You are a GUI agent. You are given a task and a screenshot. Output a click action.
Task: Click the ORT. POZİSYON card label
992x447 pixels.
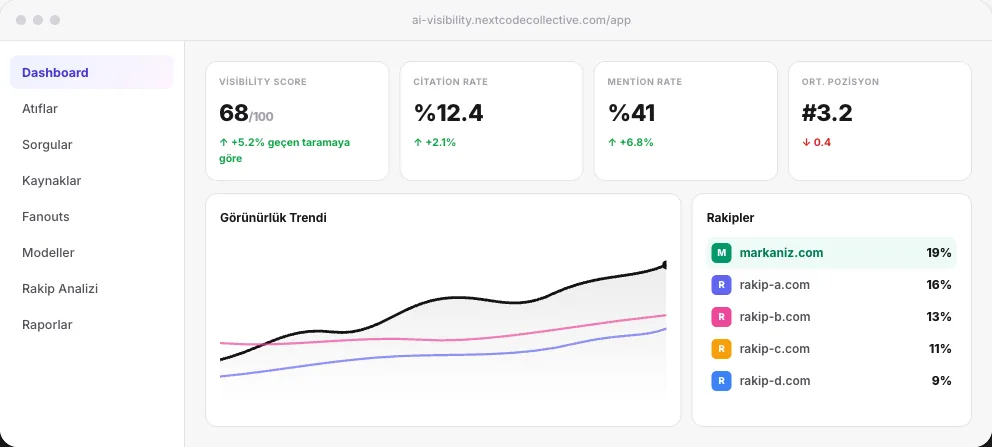coord(840,82)
